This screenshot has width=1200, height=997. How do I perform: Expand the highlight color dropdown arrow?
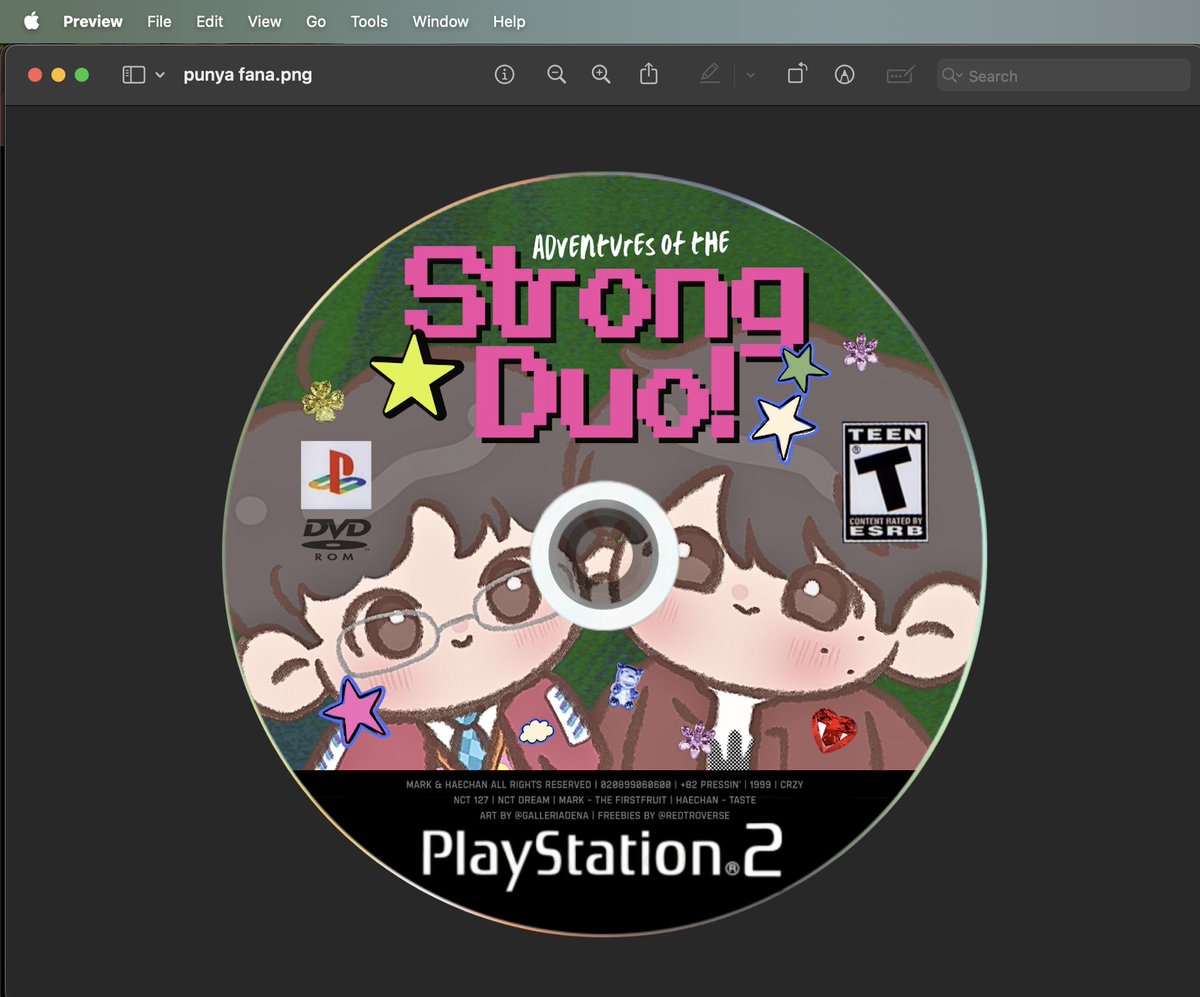pos(751,75)
